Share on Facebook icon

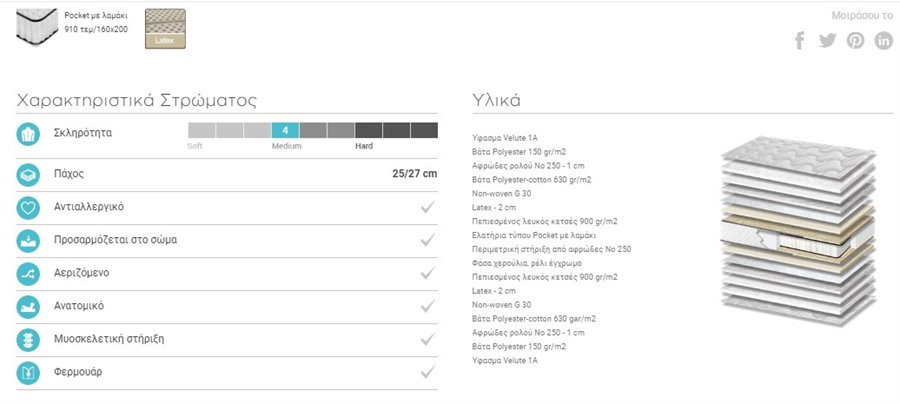tap(799, 41)
